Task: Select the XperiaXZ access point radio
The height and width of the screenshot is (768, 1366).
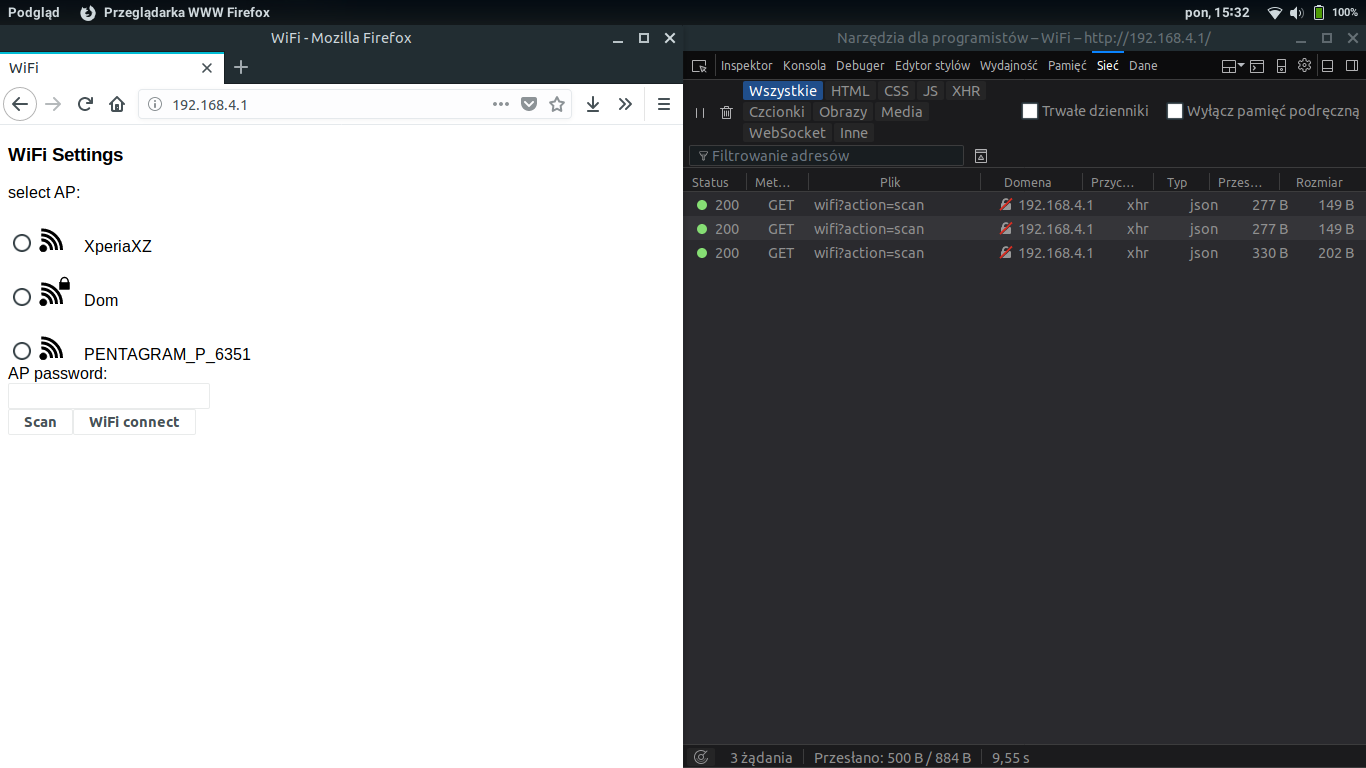Action: [x=22, y=243]
